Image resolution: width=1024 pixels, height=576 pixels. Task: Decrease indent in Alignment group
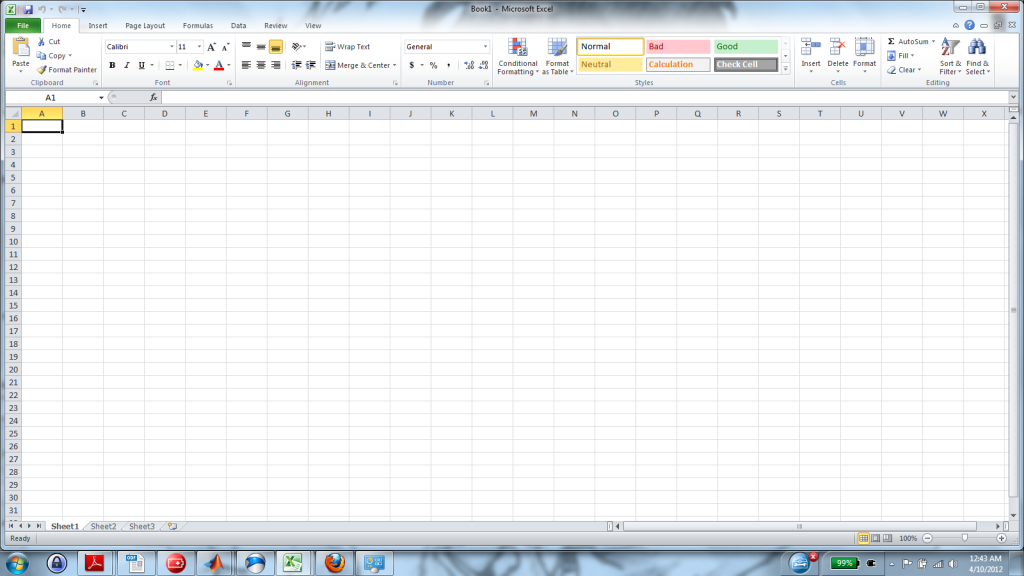[296, 65]
